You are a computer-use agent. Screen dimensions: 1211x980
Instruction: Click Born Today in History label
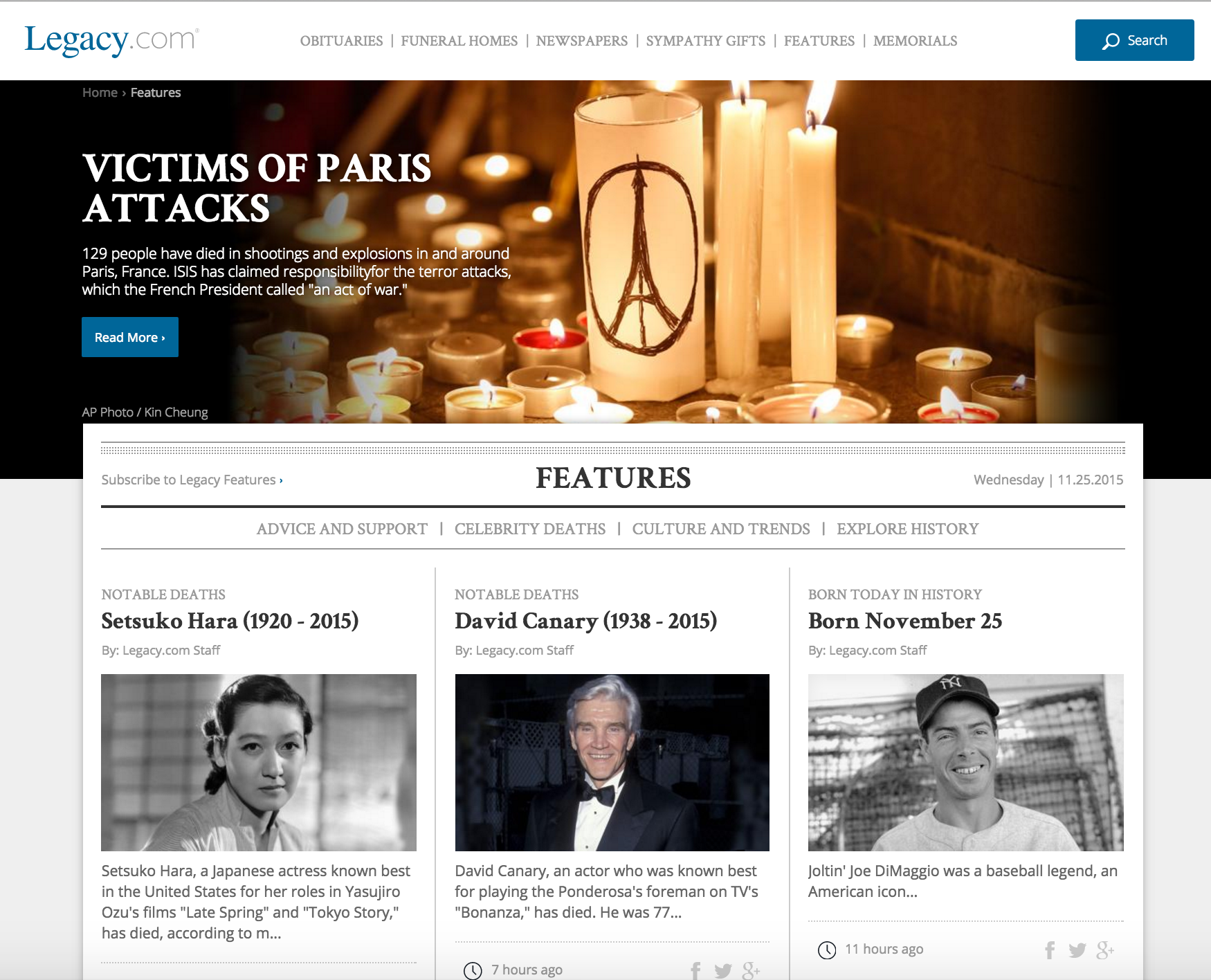pos(895,595)
